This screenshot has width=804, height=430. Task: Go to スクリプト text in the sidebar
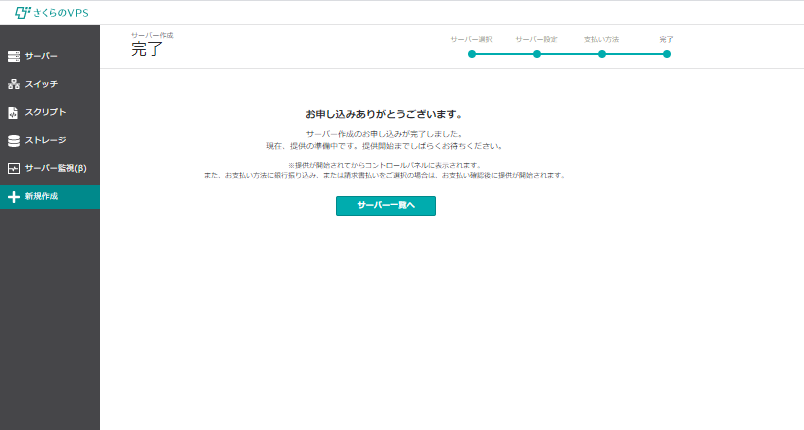click(45, 113)
